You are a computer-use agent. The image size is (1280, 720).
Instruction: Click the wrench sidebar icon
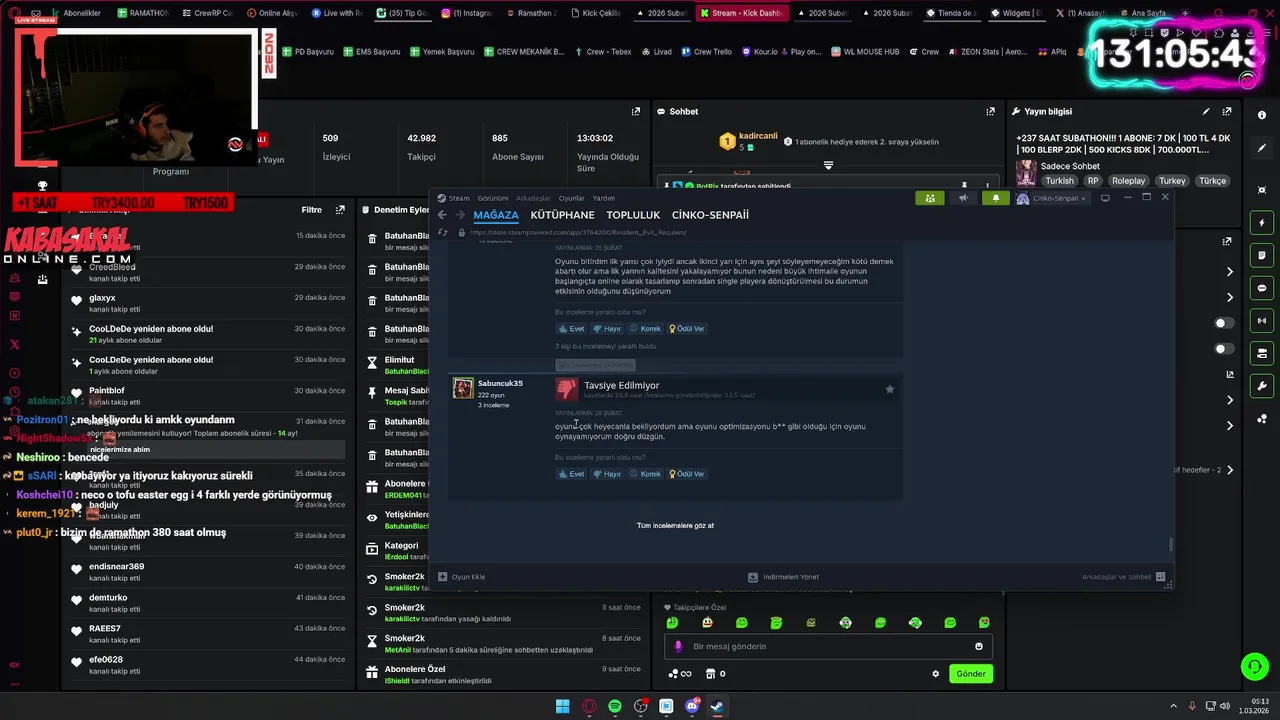pyautogui.click(x=1262, y=386)
